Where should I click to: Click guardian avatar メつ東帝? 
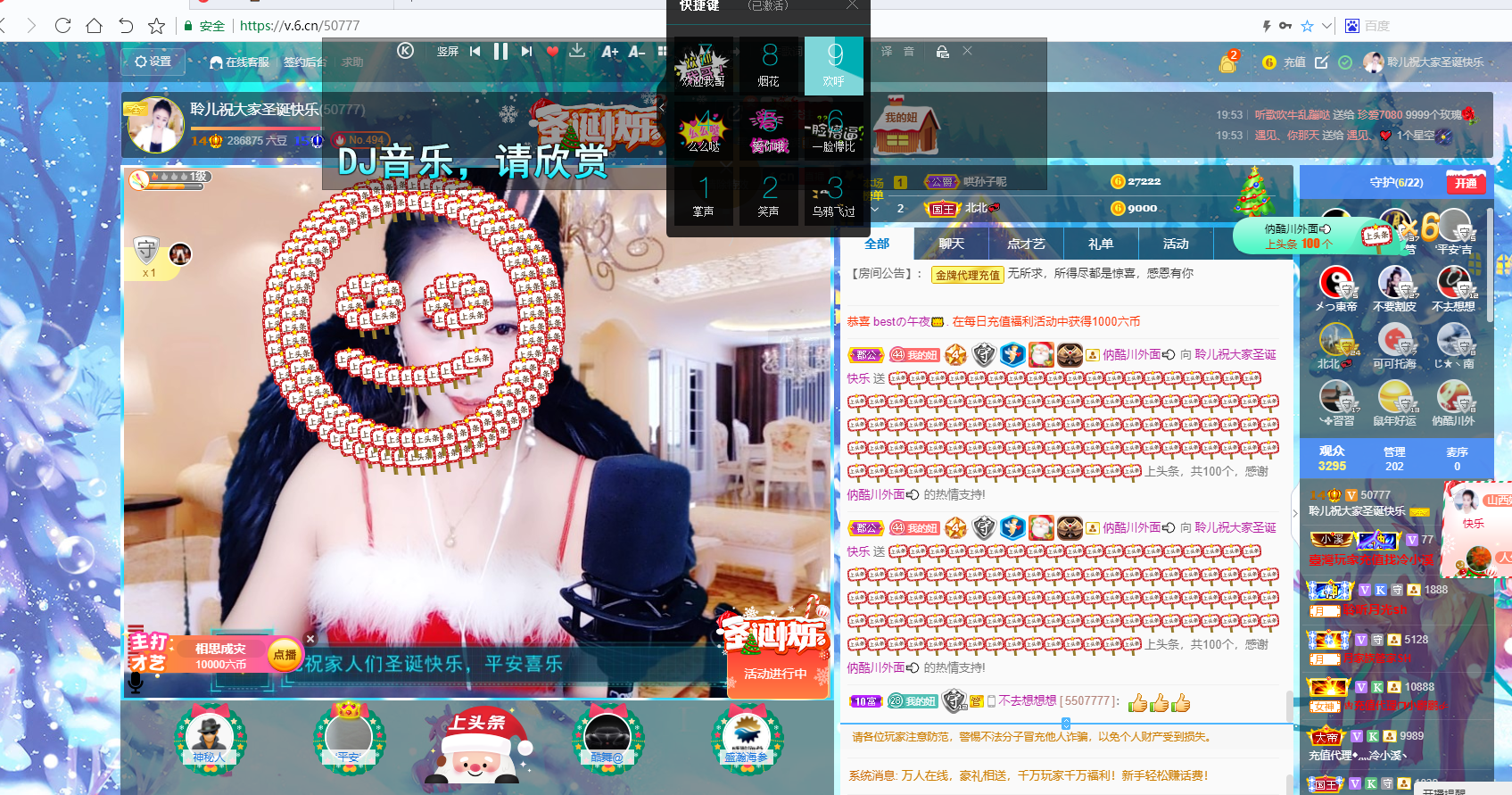point(1336,283)
